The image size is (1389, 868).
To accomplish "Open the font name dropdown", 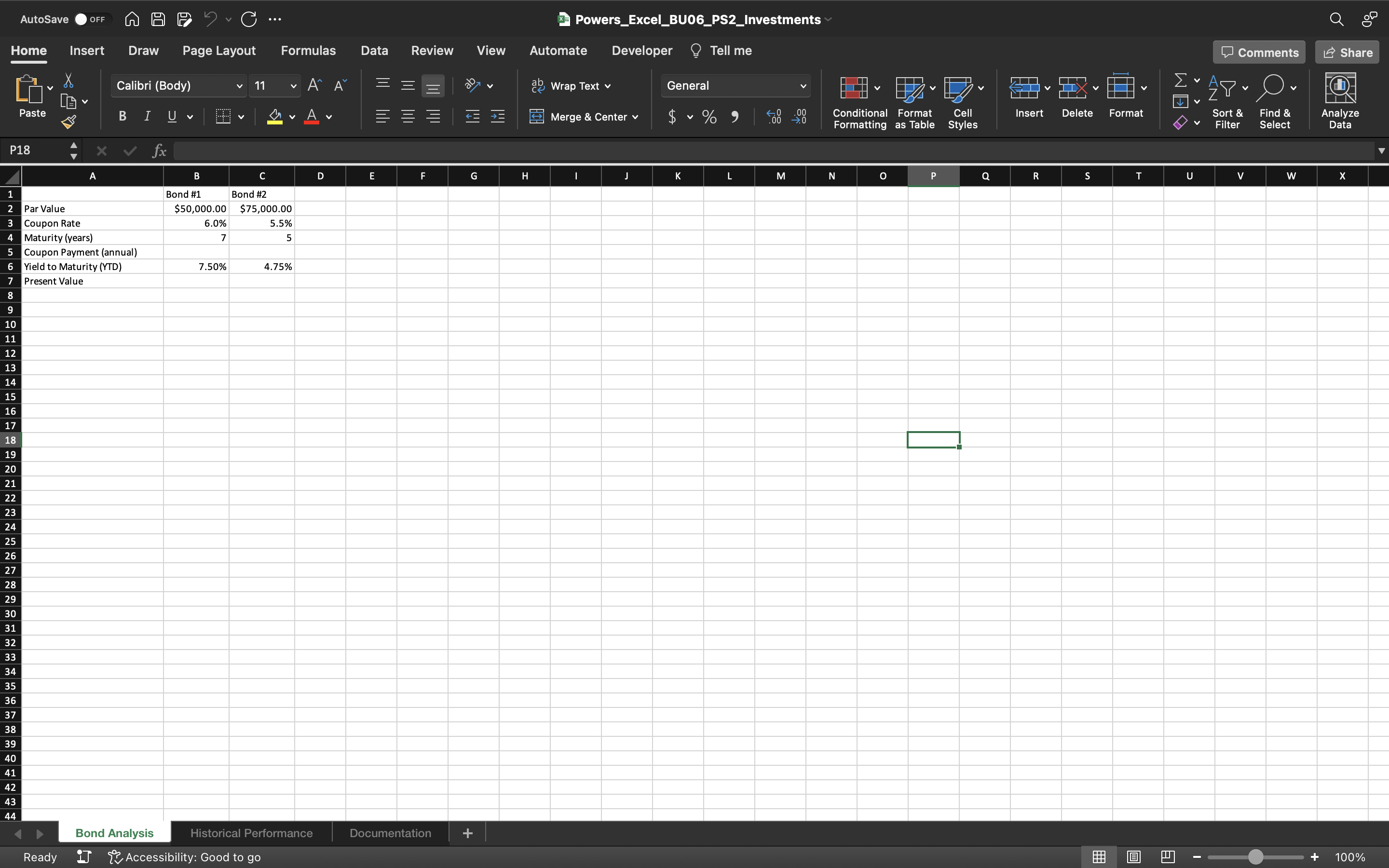I will click(239, 86).
